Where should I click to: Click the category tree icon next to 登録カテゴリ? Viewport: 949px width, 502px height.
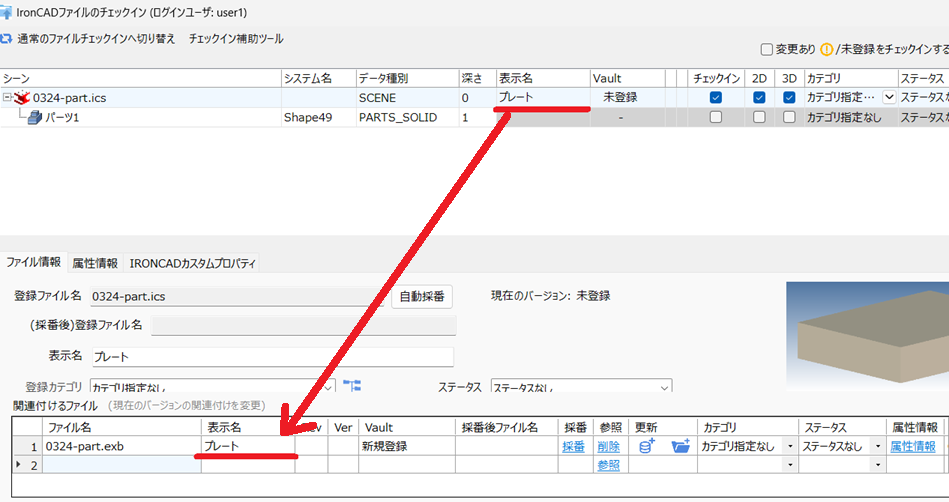click(352, 385)
